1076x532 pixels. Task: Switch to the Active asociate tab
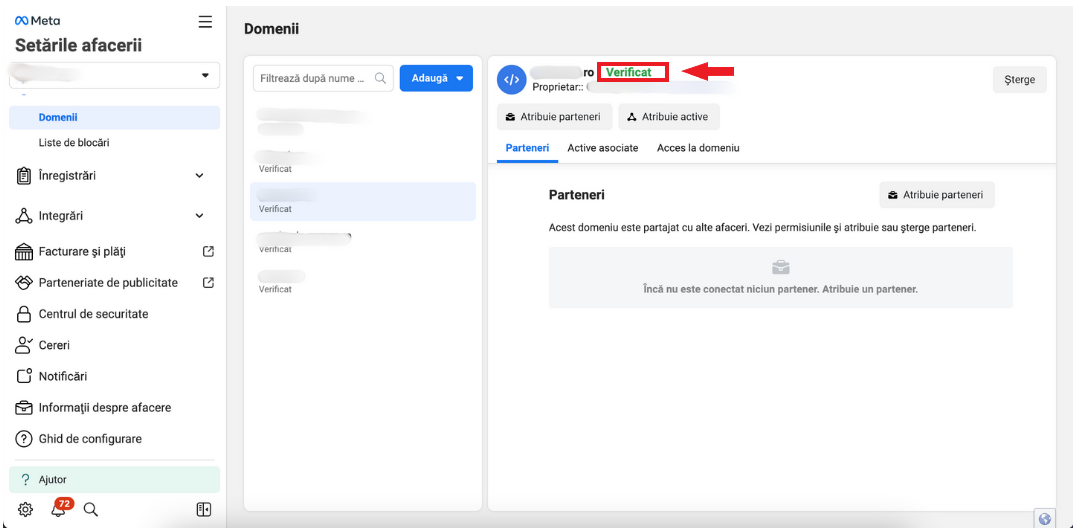coord(602,148)
